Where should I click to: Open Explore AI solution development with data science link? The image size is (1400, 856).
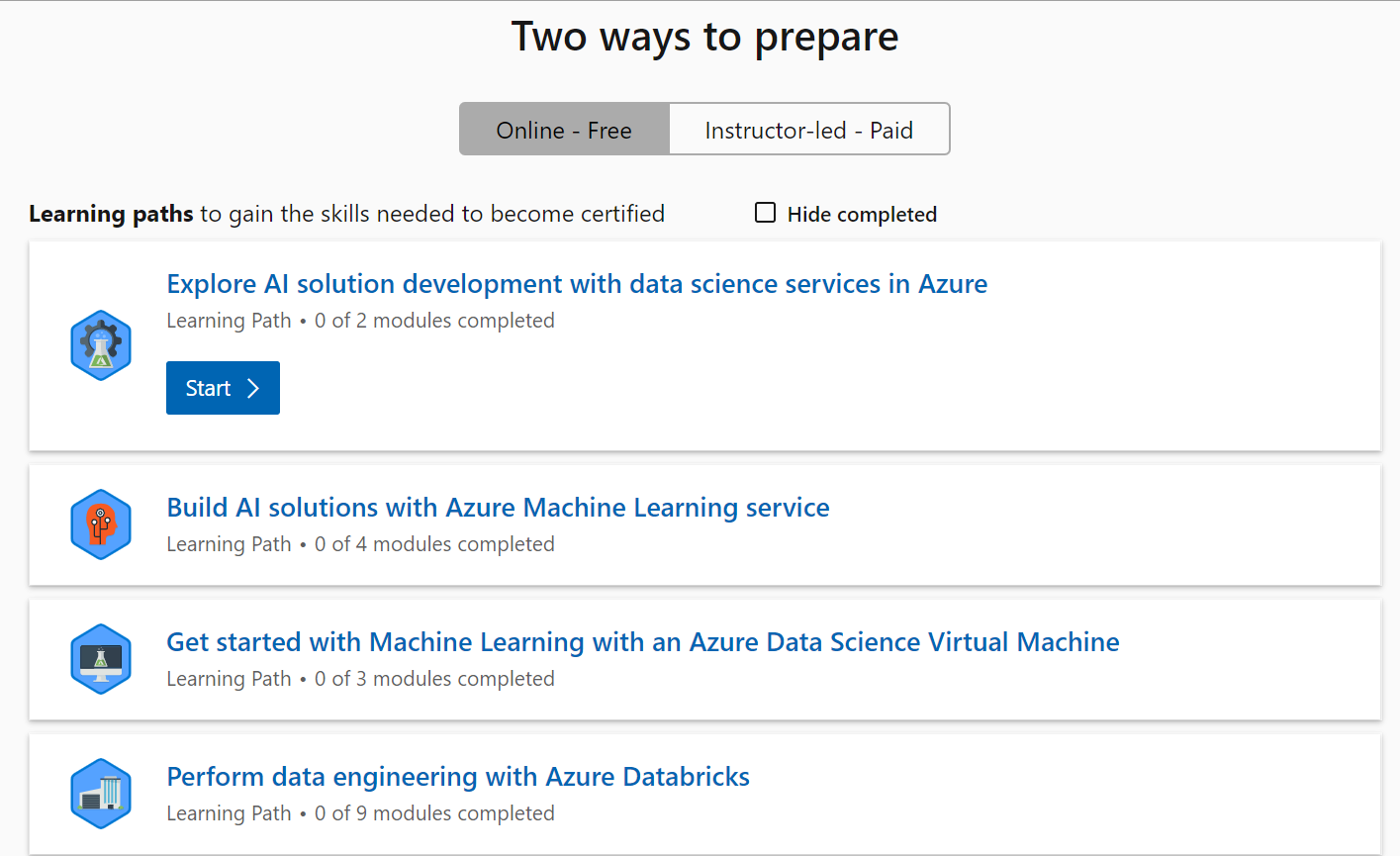tap(577, 284)
